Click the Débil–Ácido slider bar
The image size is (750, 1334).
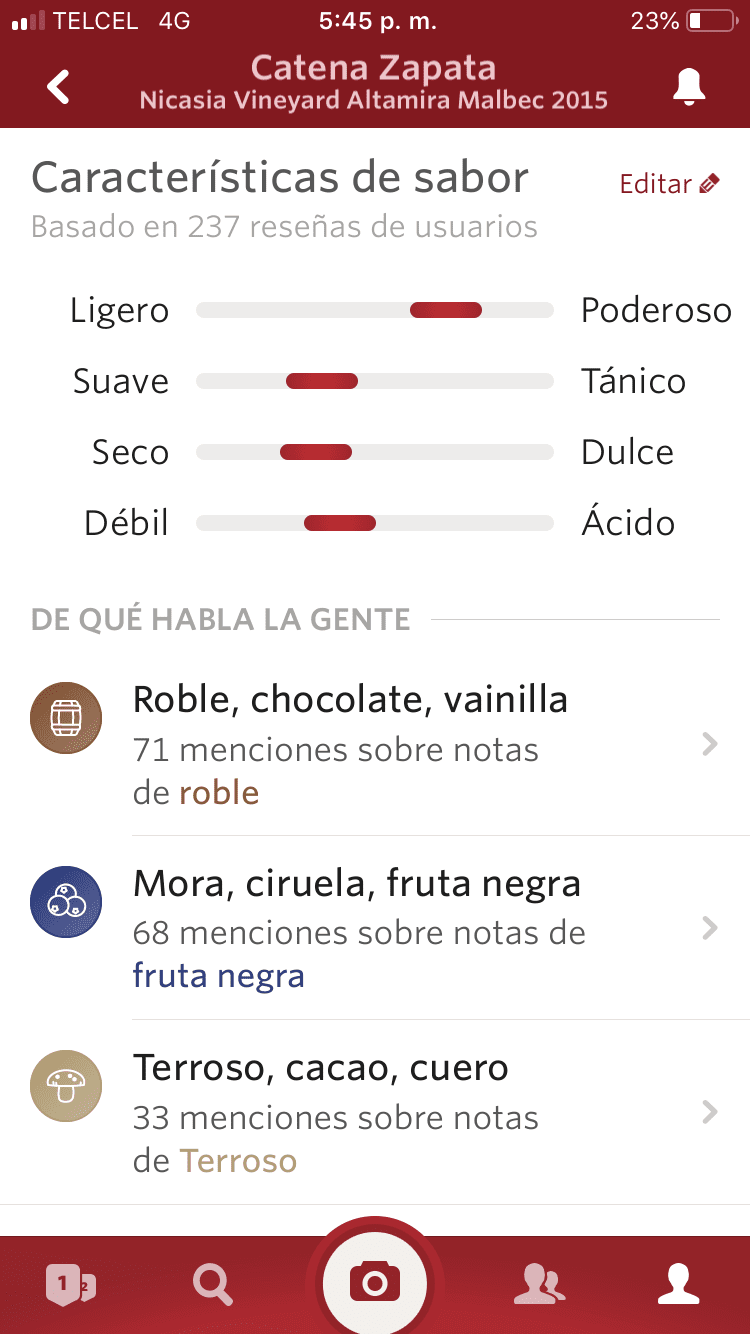pyautogui.click(x=375, y=523)
